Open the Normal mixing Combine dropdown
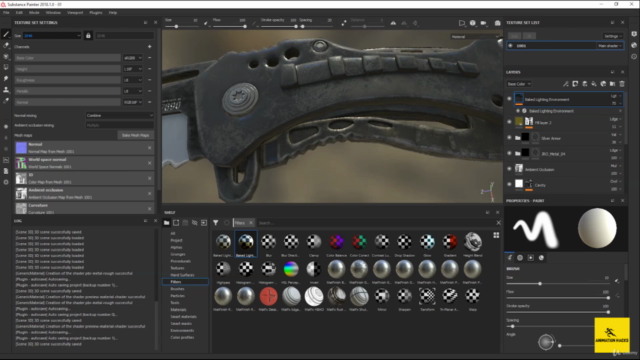Screen dimensions: 640x360 120,116
